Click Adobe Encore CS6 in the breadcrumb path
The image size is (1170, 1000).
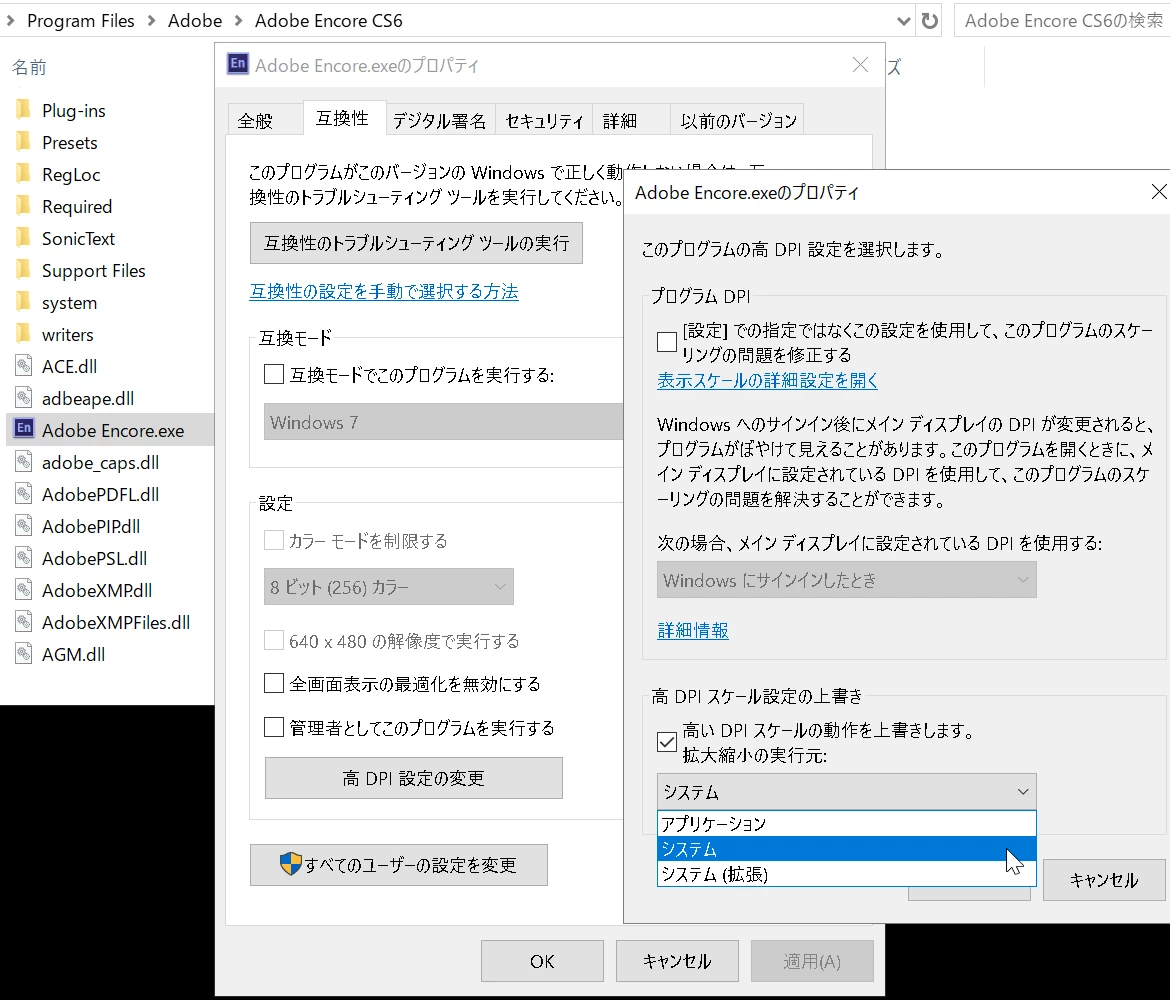coord(328,21)
